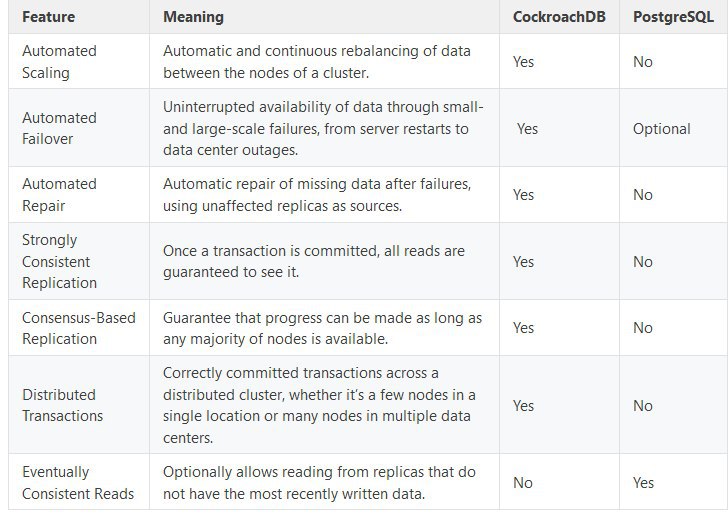Click the Optional value for PostgreSQL failover
This screenshot has height=514, width=728.
(662, 129)
